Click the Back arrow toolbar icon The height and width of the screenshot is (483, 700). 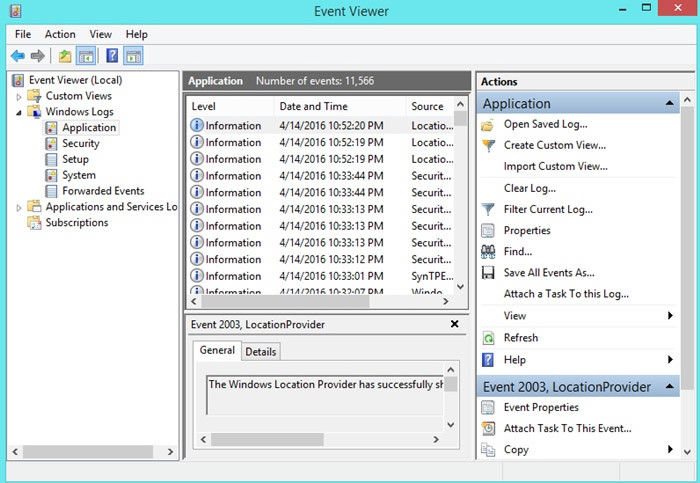click(17, 56)
